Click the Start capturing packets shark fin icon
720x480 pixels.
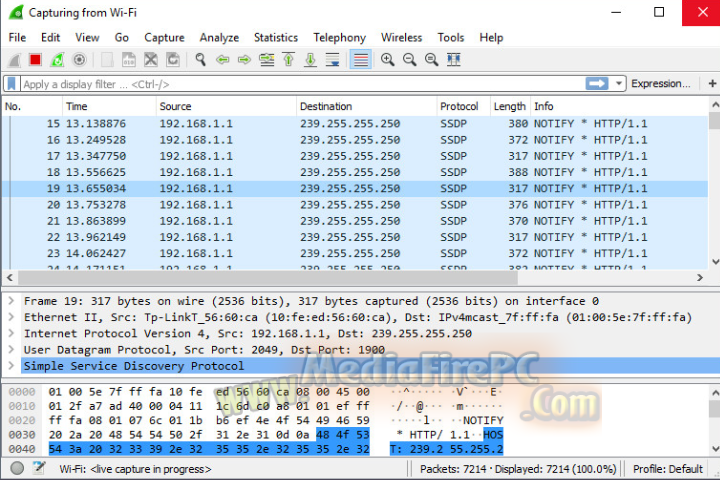point(14,60)
